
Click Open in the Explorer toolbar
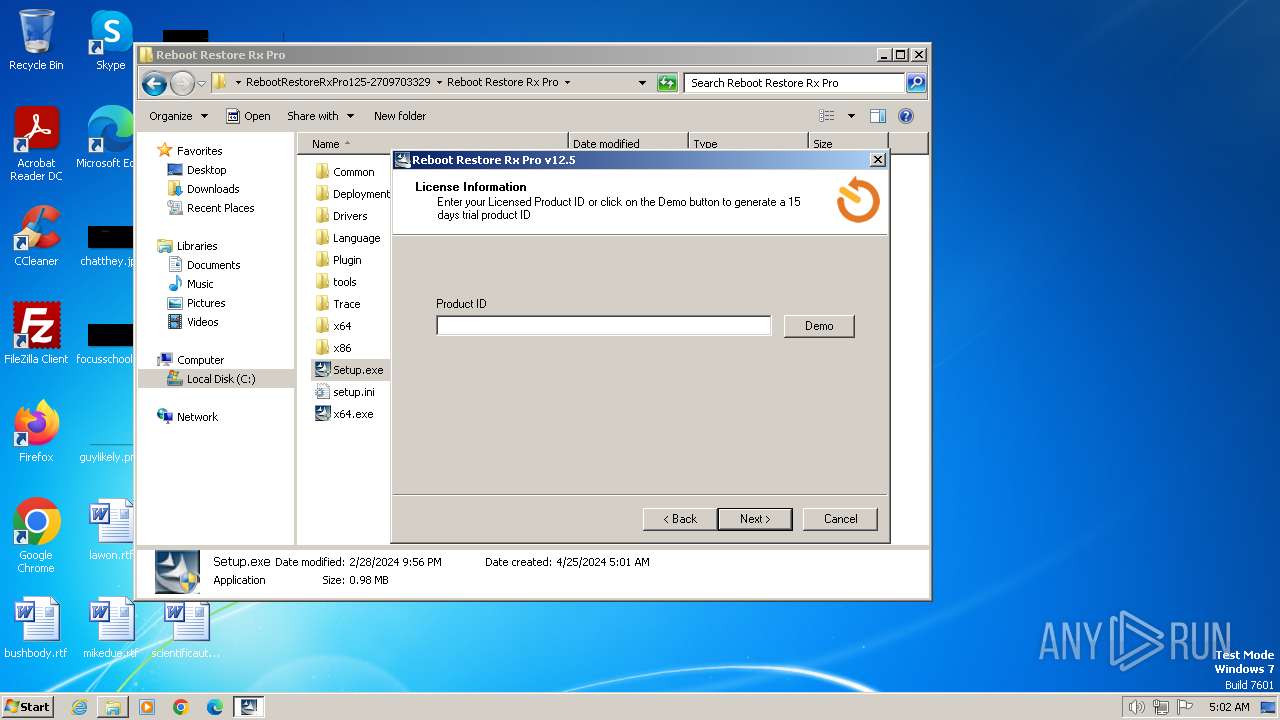tap(248, 116)
